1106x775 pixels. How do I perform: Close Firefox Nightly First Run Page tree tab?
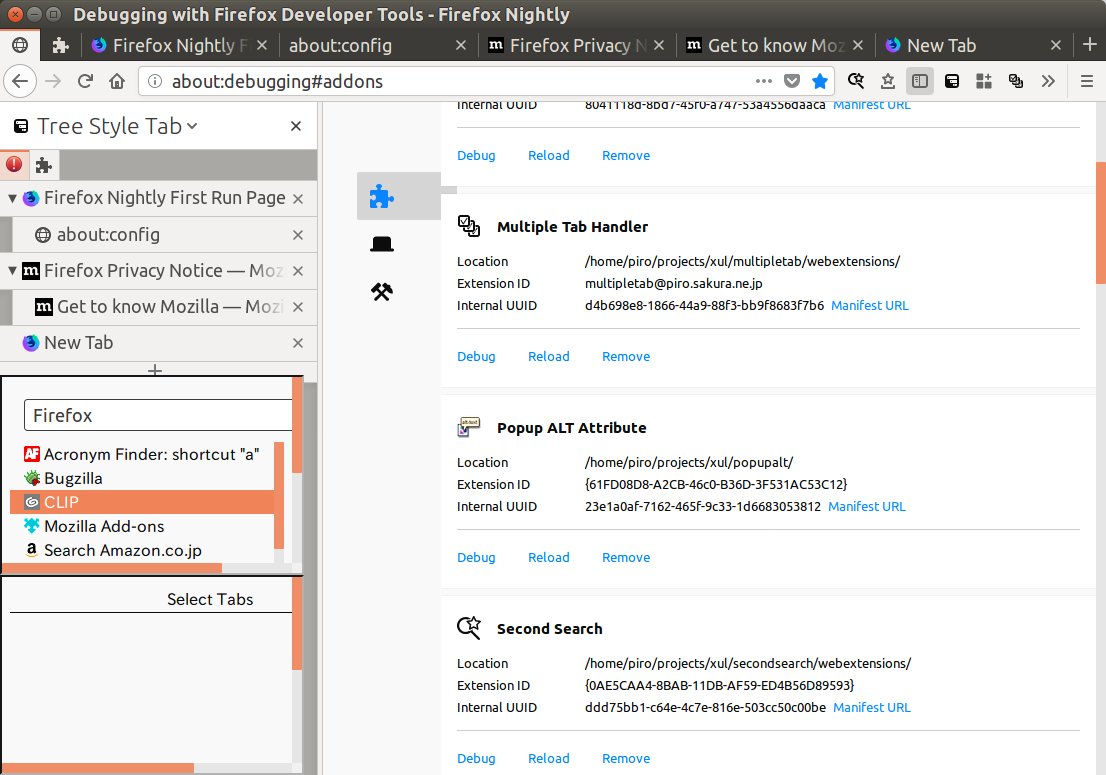[x=298, y=199]
